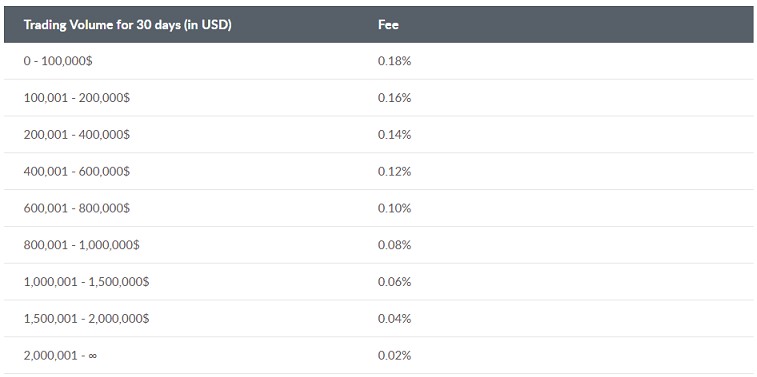This screenshot has height=377, width=757.
Task: Click the Trading Volume column header
Action: pyautogui.click(x=127, y=25)
